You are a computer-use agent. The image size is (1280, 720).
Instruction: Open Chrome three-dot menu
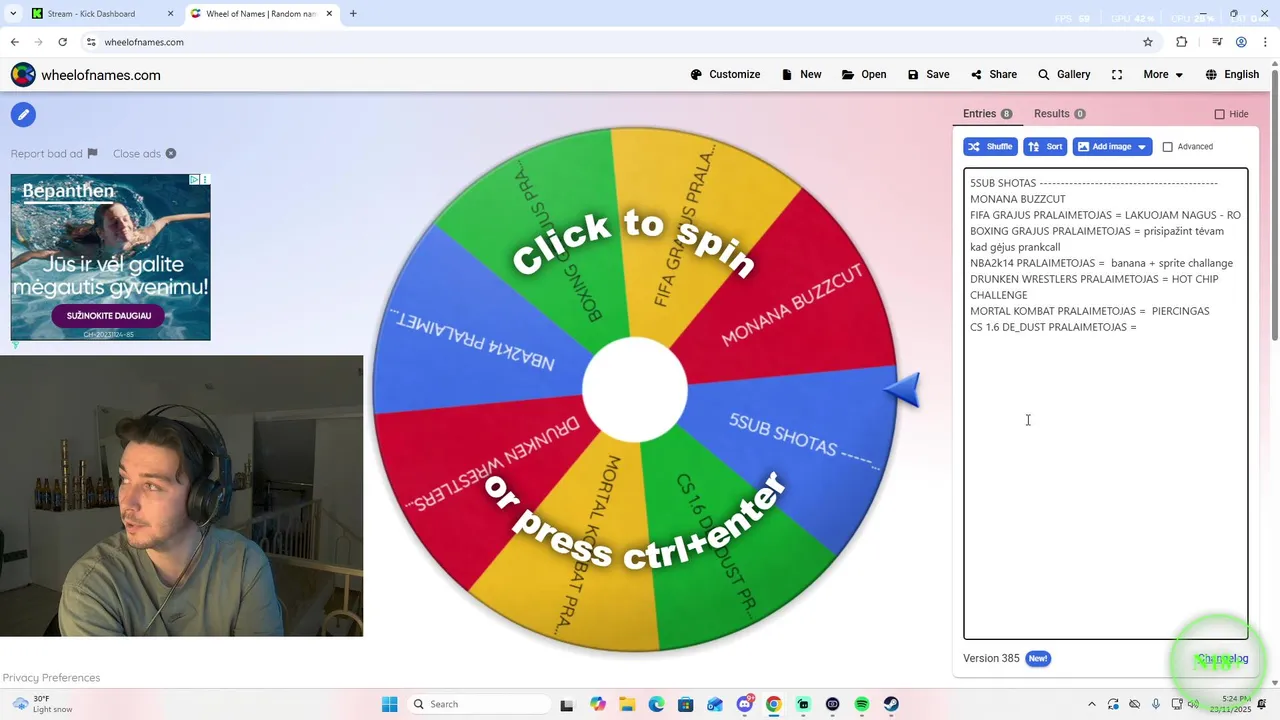(x=1264, y=42)
